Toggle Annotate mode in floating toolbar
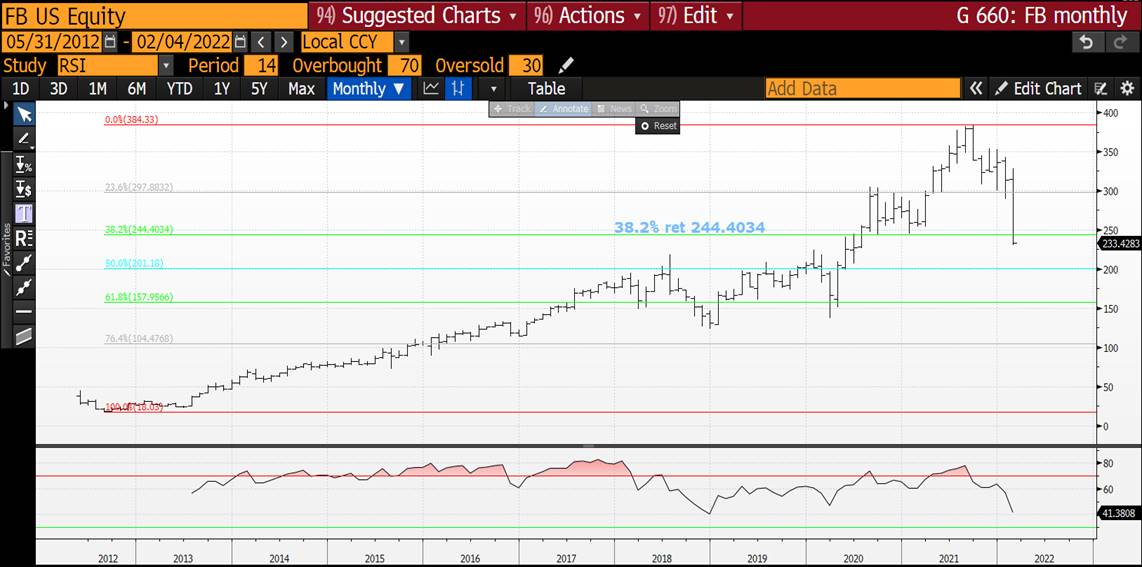Screen dimensions: 1142x567 (x=562, y=108)
